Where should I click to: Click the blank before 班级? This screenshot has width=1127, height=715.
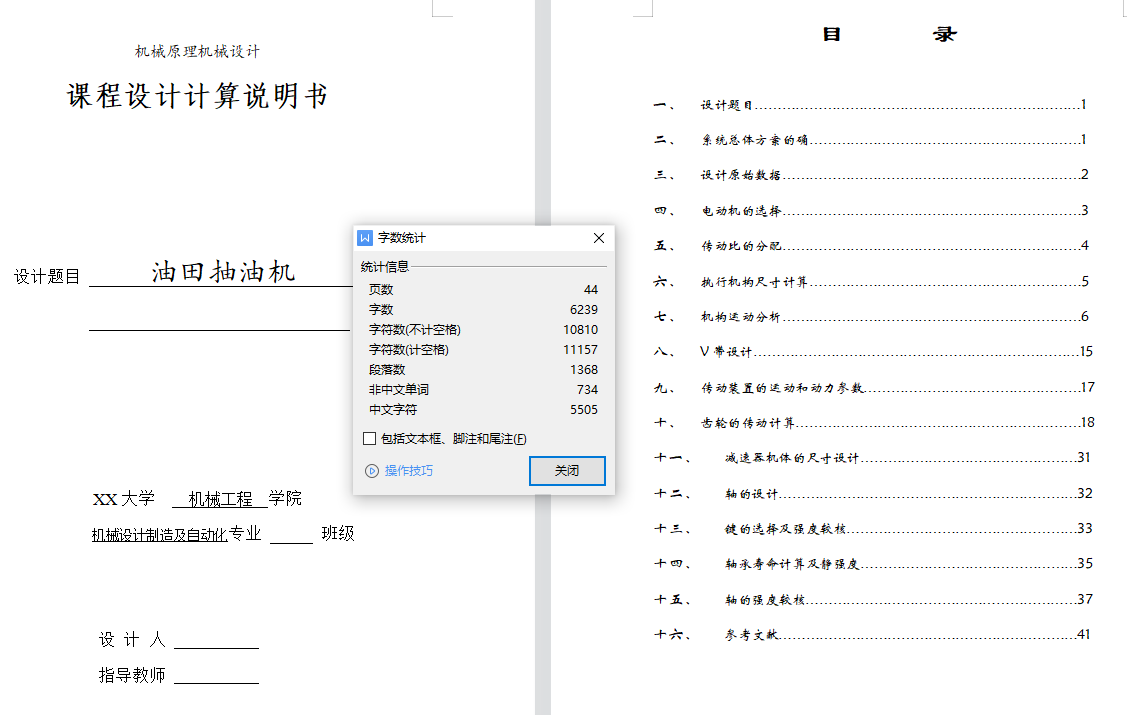pos(291,536)
